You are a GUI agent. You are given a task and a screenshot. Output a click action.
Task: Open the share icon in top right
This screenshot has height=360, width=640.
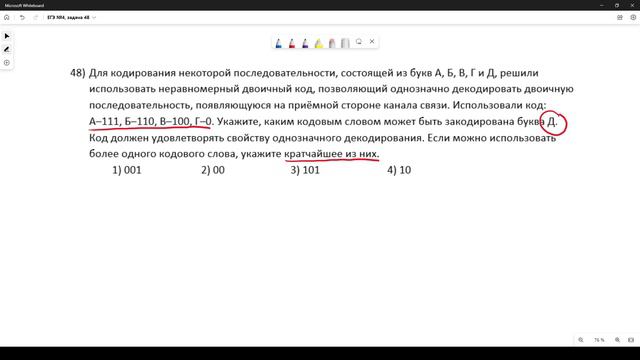click(620, 18)
